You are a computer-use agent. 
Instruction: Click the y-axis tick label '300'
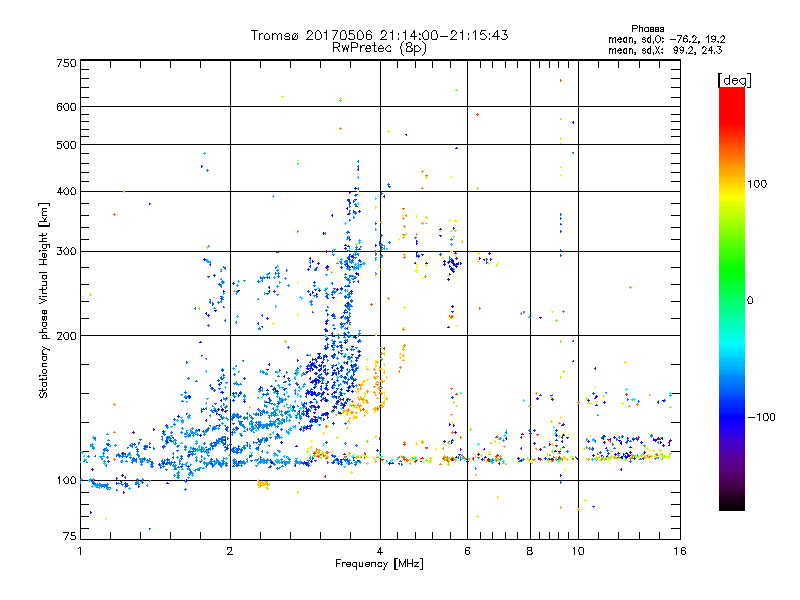(66, 251)
